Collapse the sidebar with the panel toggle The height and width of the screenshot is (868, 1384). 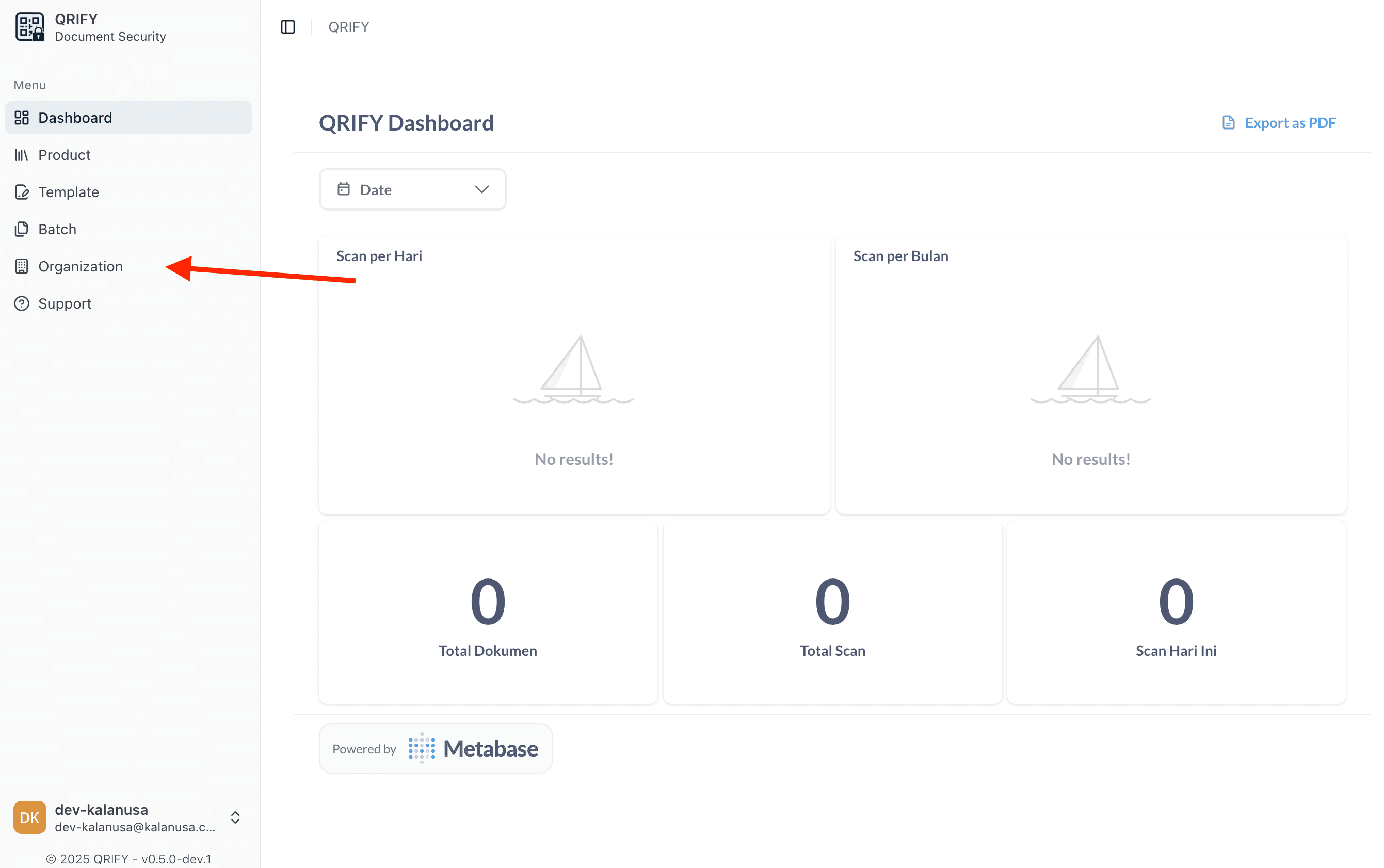[287, 26]
